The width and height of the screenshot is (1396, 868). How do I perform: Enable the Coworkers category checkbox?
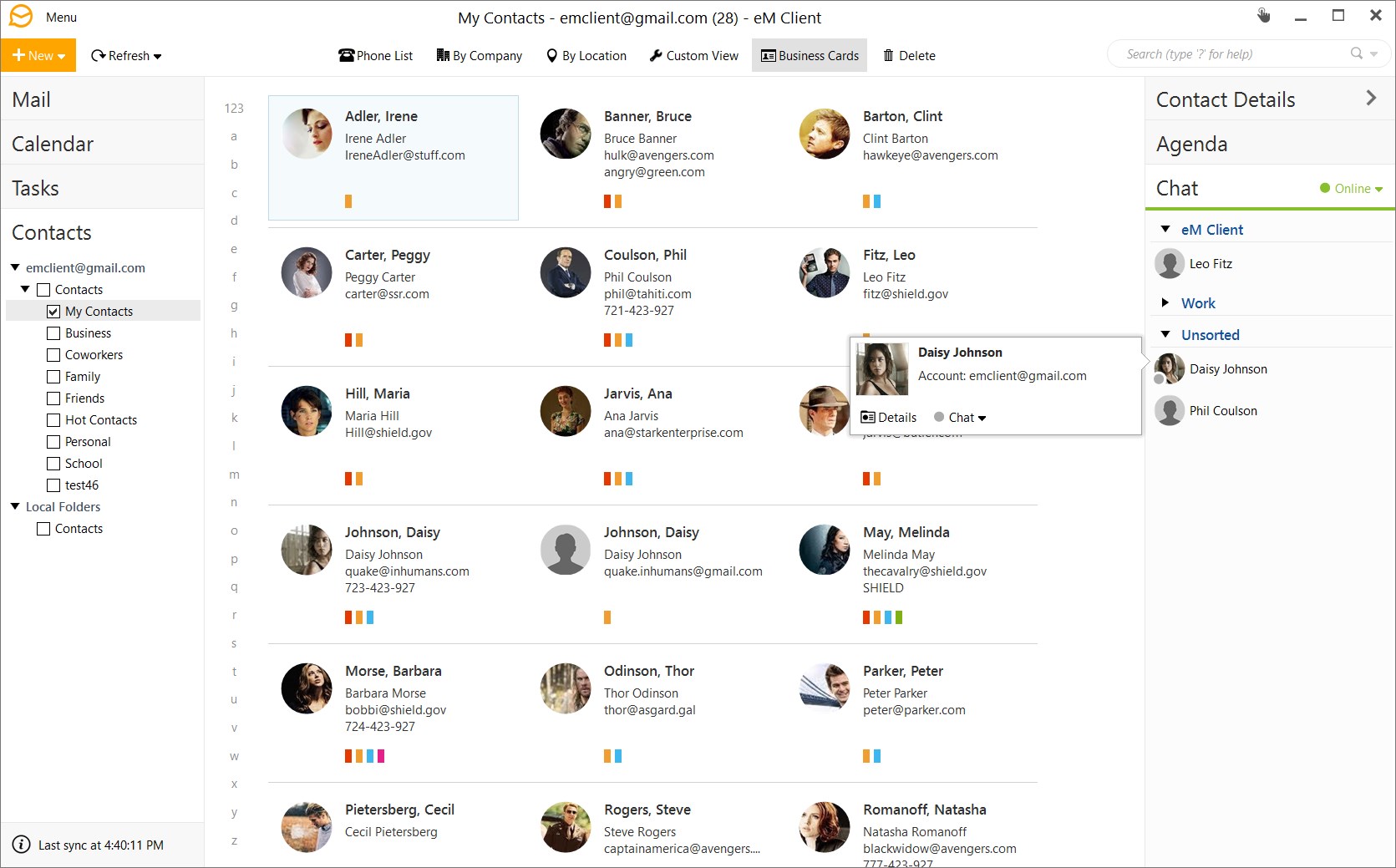point(53,355)
